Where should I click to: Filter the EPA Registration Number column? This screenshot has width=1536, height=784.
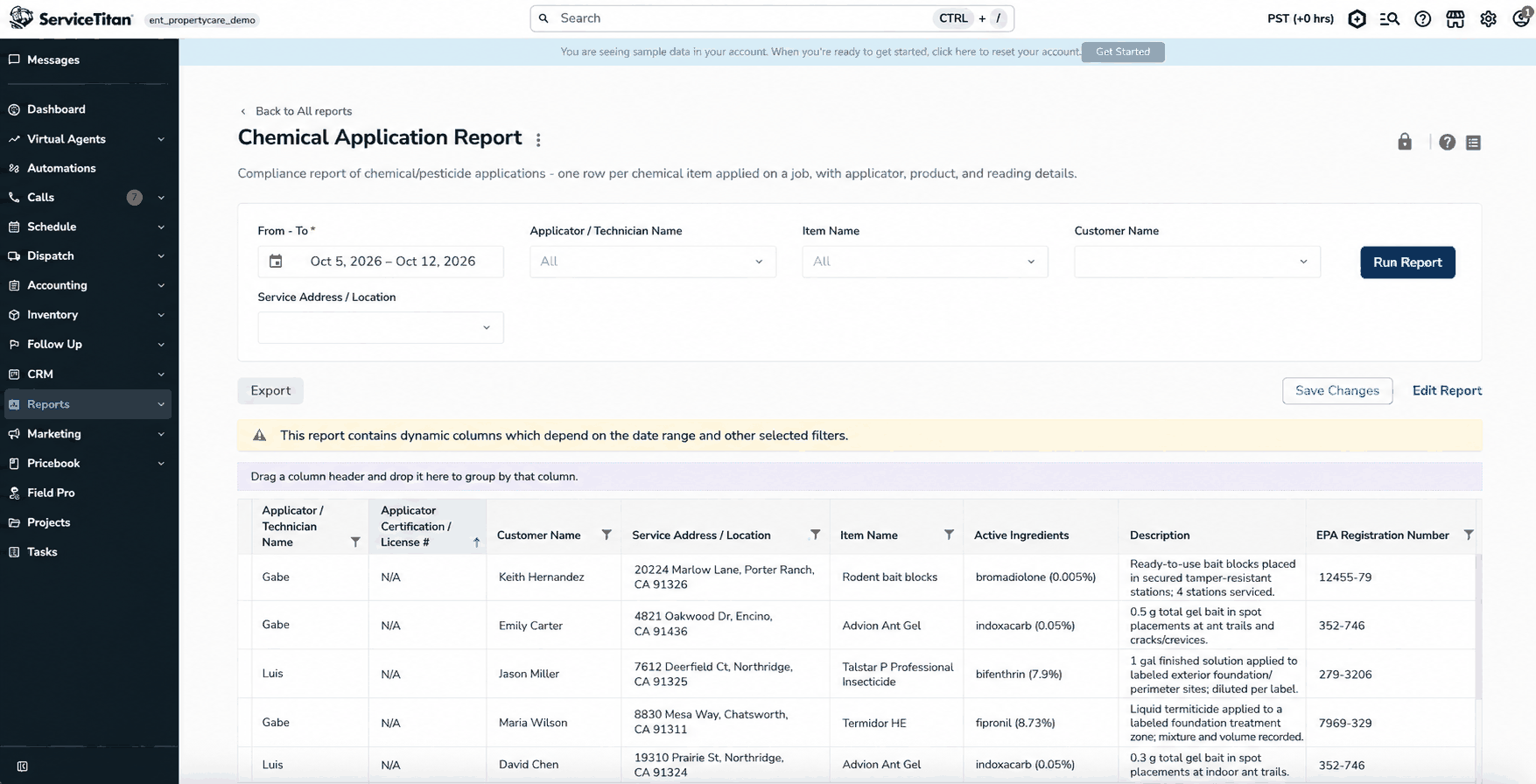click(x=1469, y=535)
